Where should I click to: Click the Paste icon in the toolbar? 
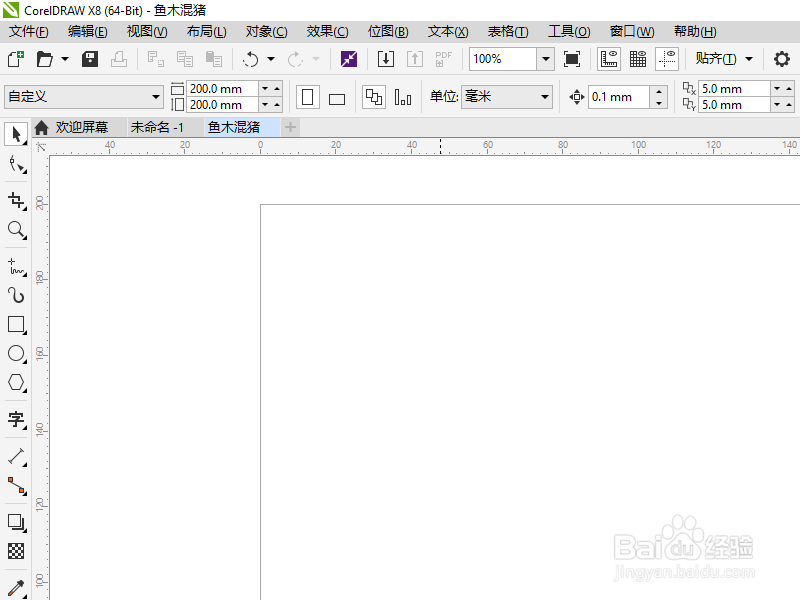(x=213, y=59)
